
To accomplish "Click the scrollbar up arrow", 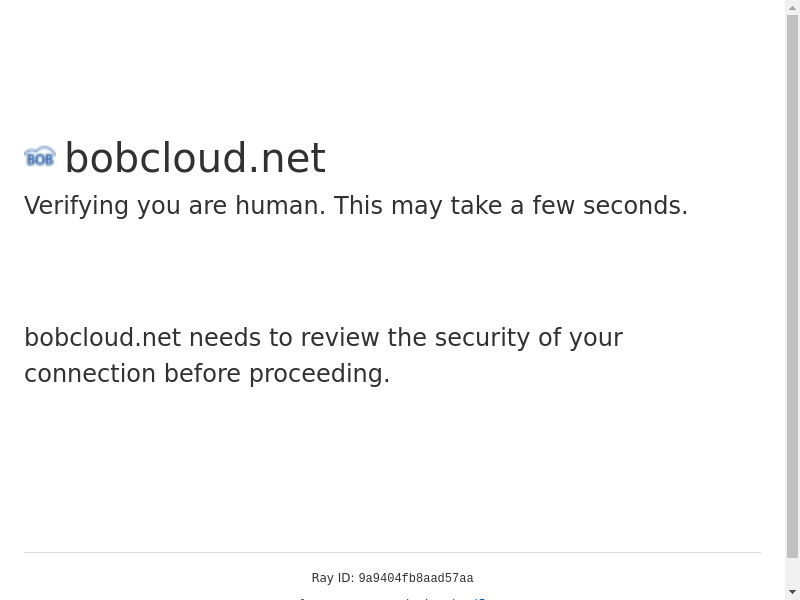I will click(793, 8).
